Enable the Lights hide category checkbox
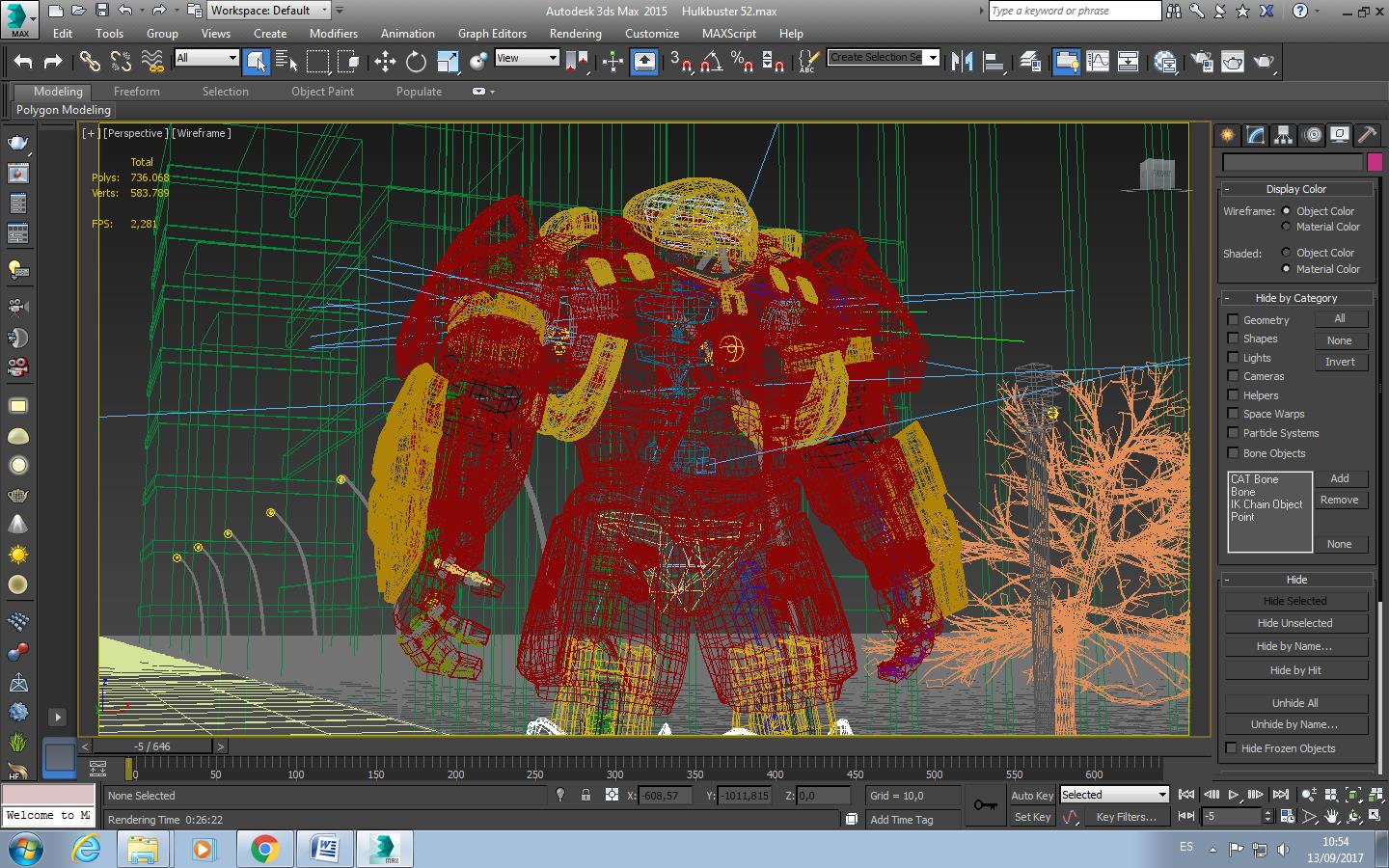This screenshot has height=868, width=1389. click(1233, 358)
